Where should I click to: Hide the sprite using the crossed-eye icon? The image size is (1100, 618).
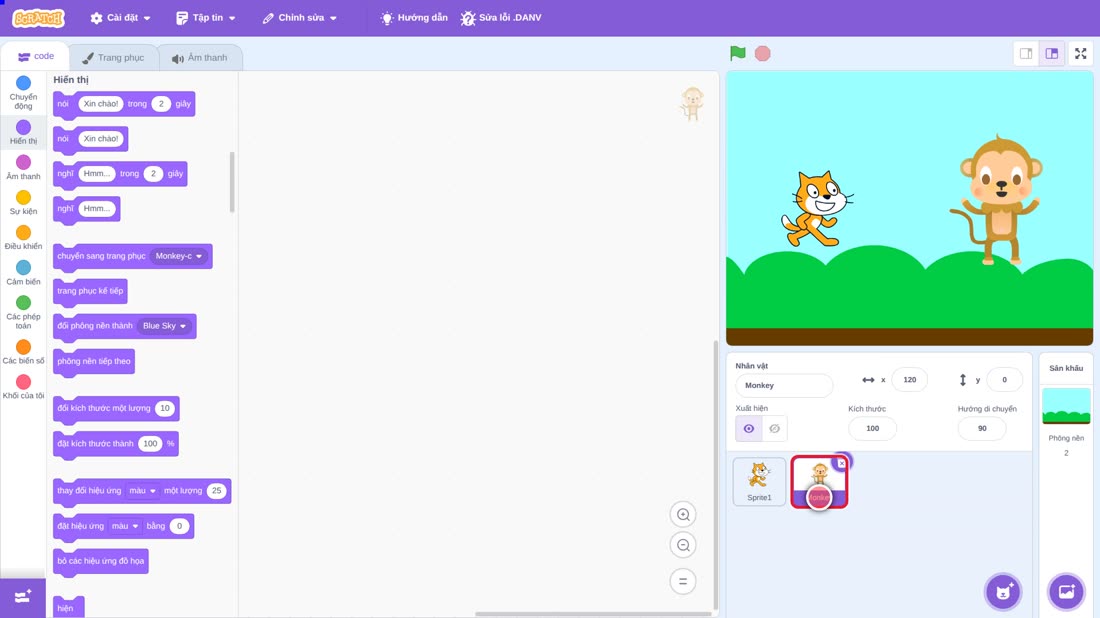click(774, 429)
